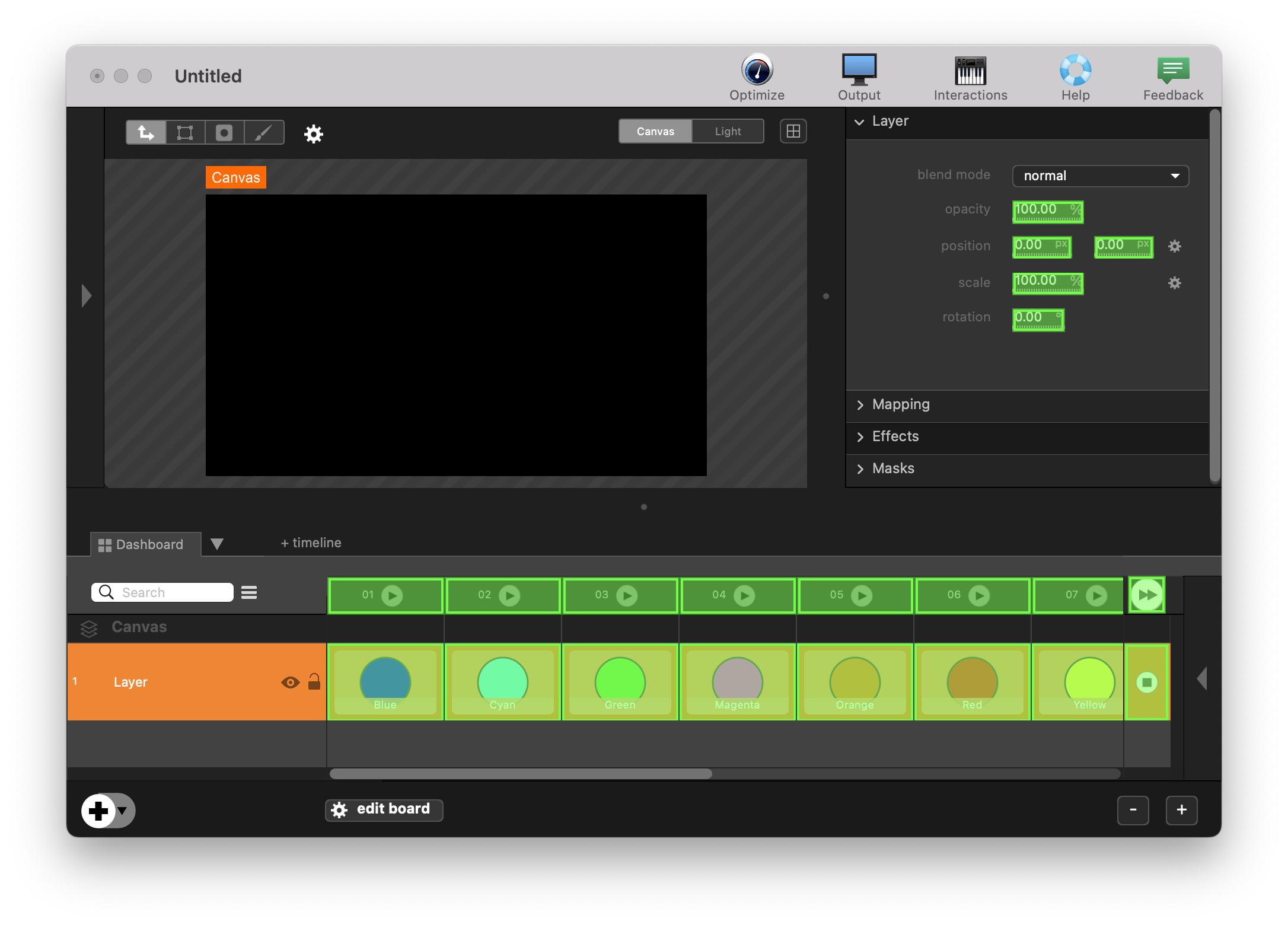The height and width of the screenshot is (925, 1288).
Task: Toggle the grid view icon
Action: tap(793, 131)
